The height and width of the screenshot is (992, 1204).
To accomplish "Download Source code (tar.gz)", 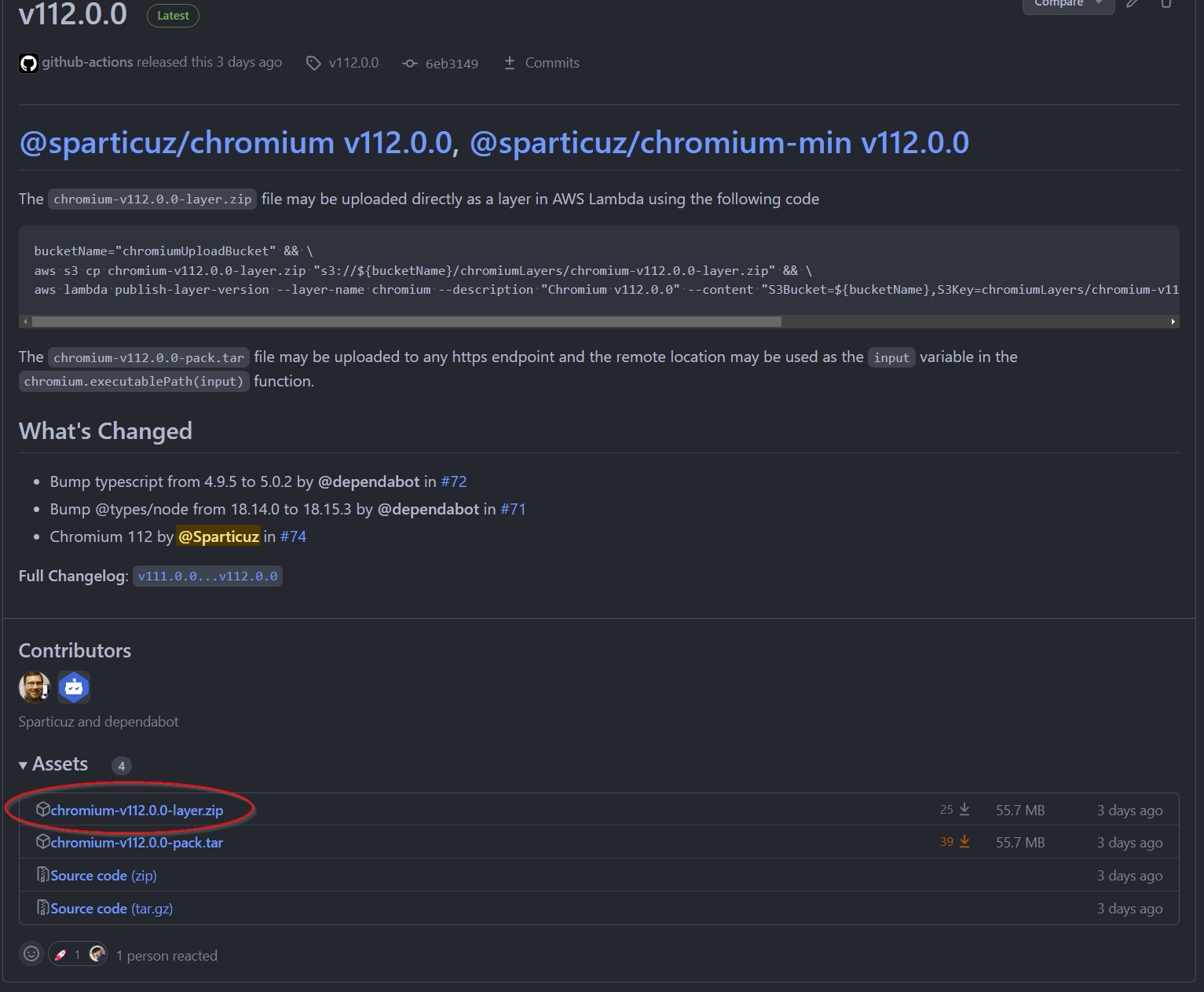I will pos(112,909).
